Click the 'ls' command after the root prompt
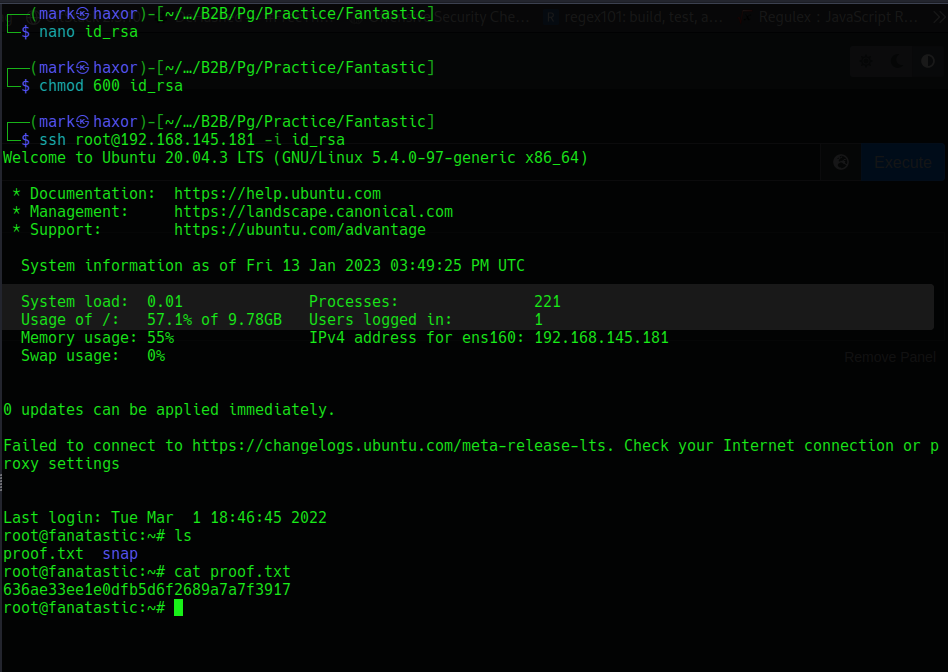This screenshot has width=948, height=672. (x=183, y=536)
